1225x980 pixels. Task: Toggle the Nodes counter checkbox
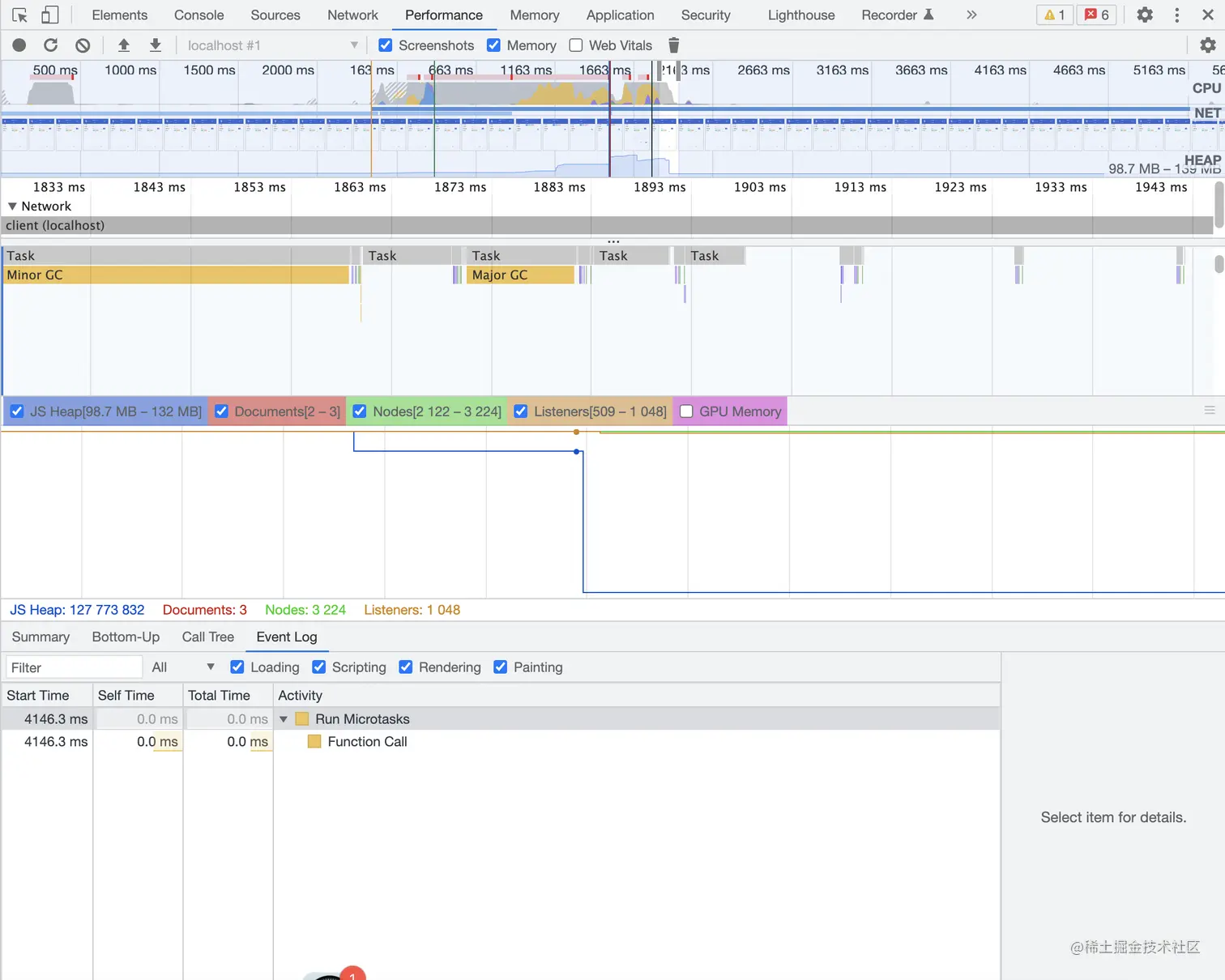tap(360, 411)
